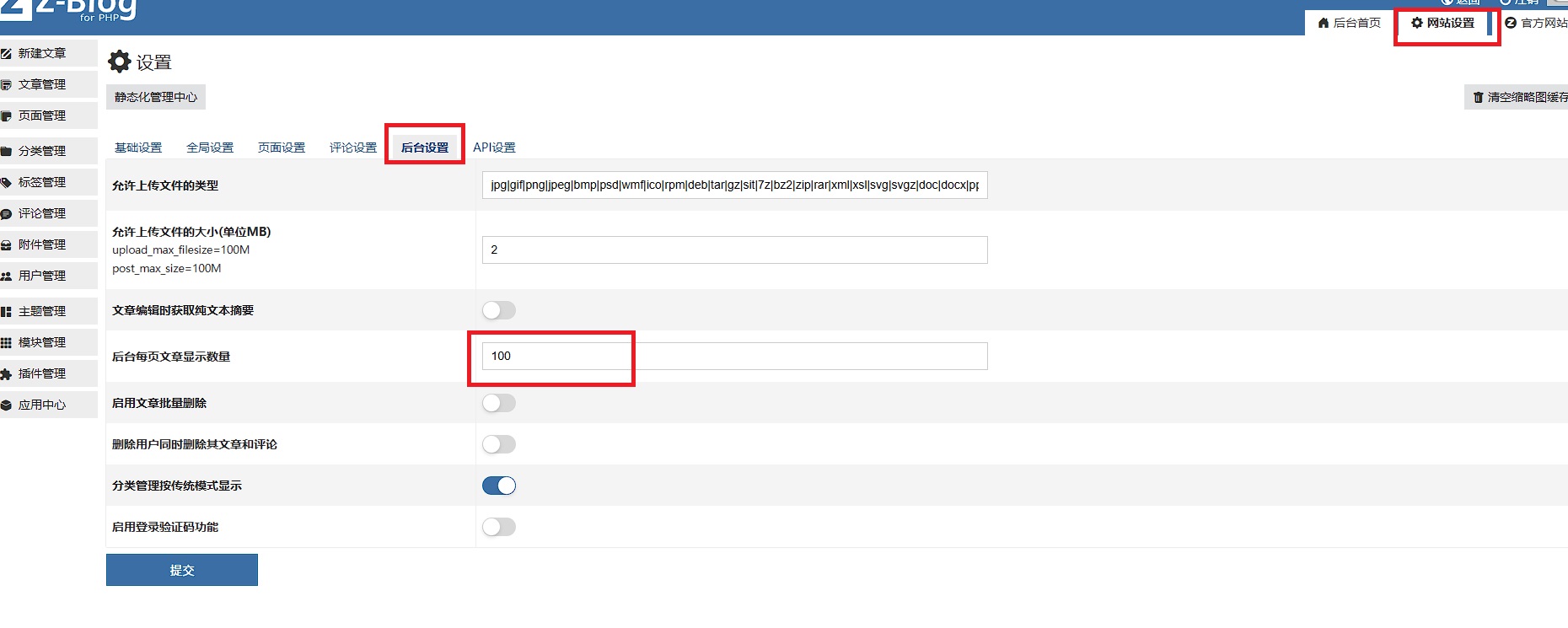Screen dimensions: 1568x628
Task: Click the 允许上传文件的大小(单位MB) label
Action: point(191,232)
